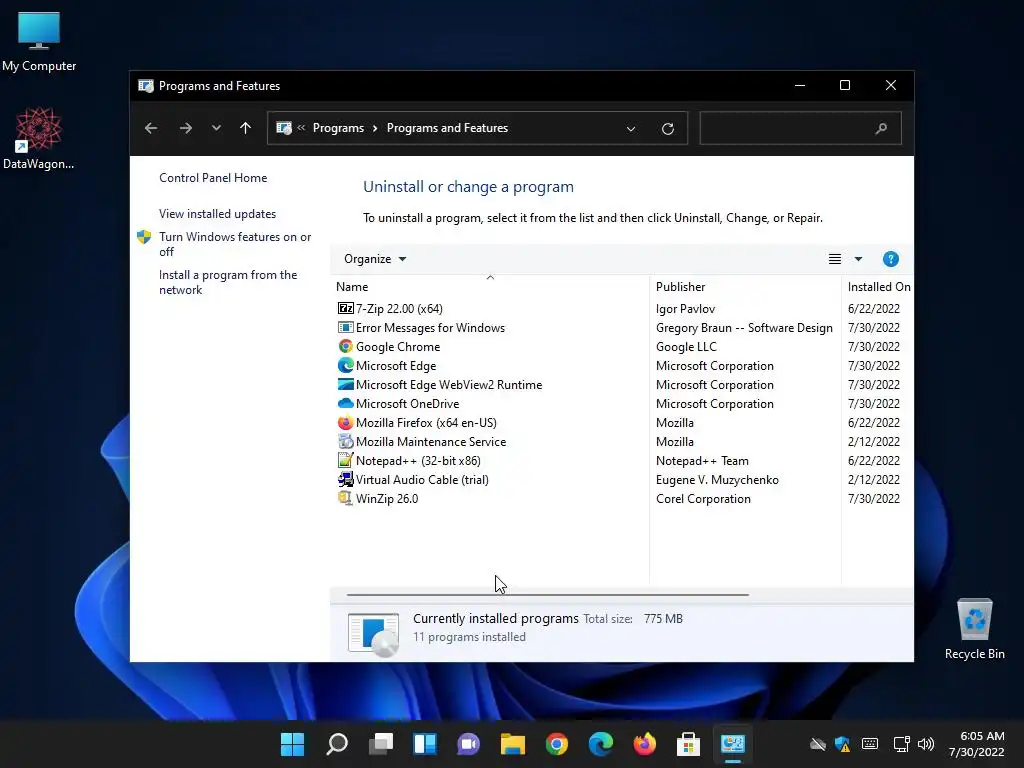
Task: Launch Microsoft Edge from taskbar
Action: point(601,744)
